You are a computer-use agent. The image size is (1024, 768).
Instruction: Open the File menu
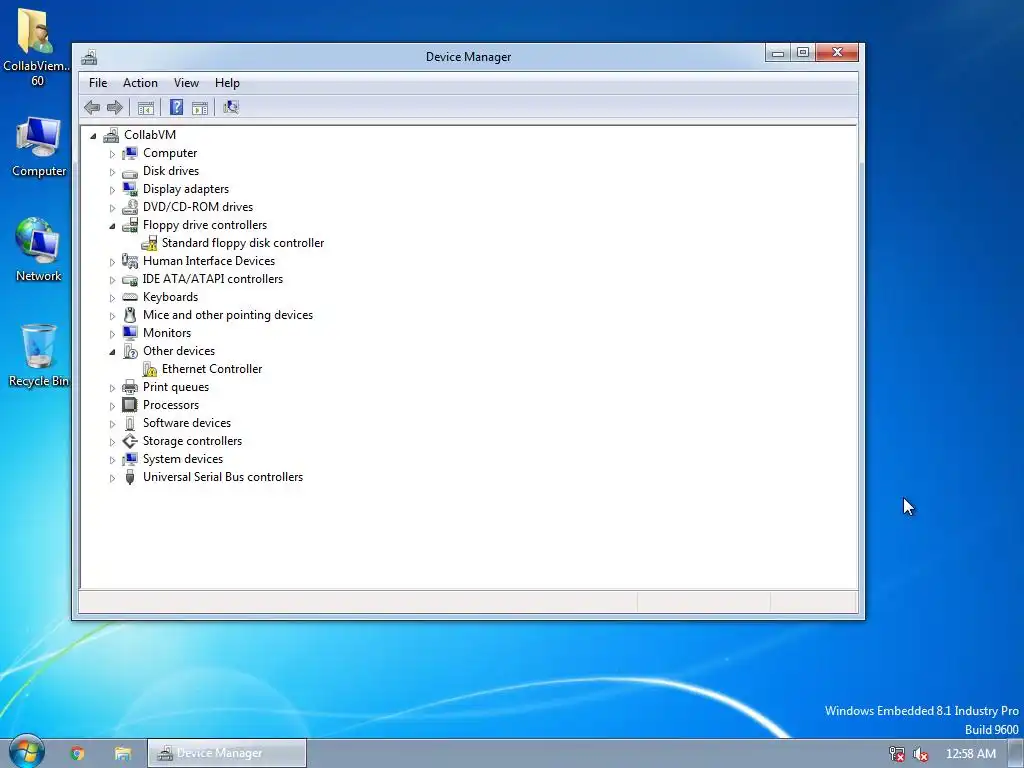tap(98, 83)
